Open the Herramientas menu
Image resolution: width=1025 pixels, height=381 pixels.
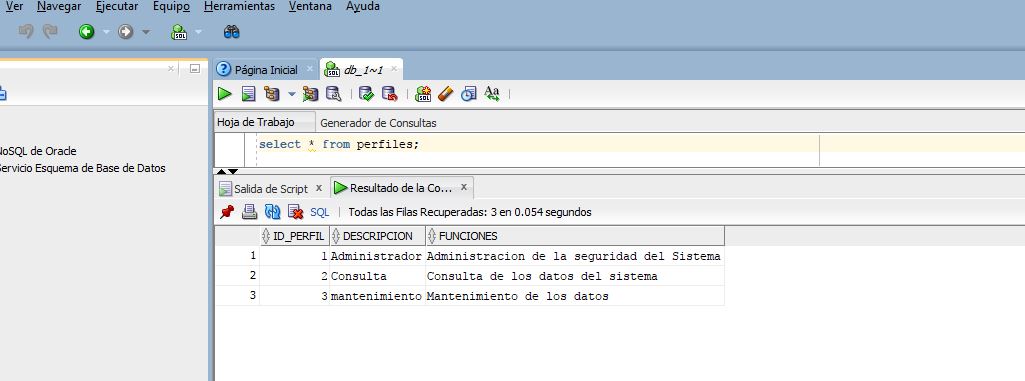pyautogui.click(x=239, y=7)
